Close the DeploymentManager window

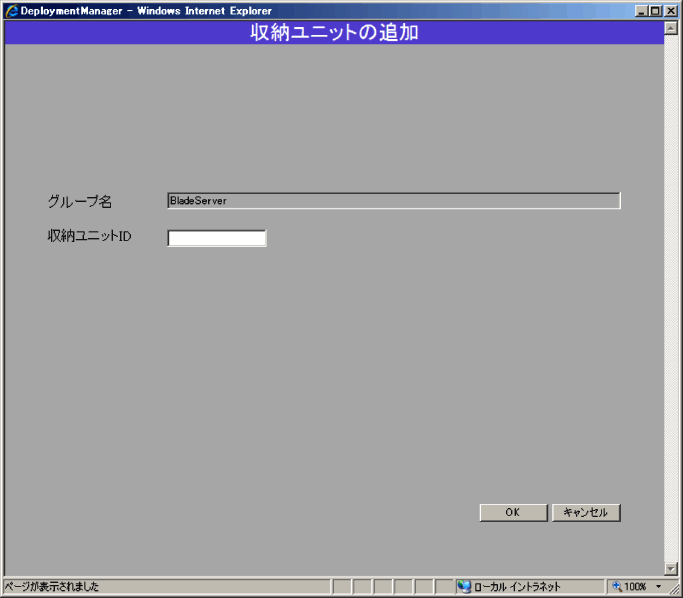click(x=671, y=11)
